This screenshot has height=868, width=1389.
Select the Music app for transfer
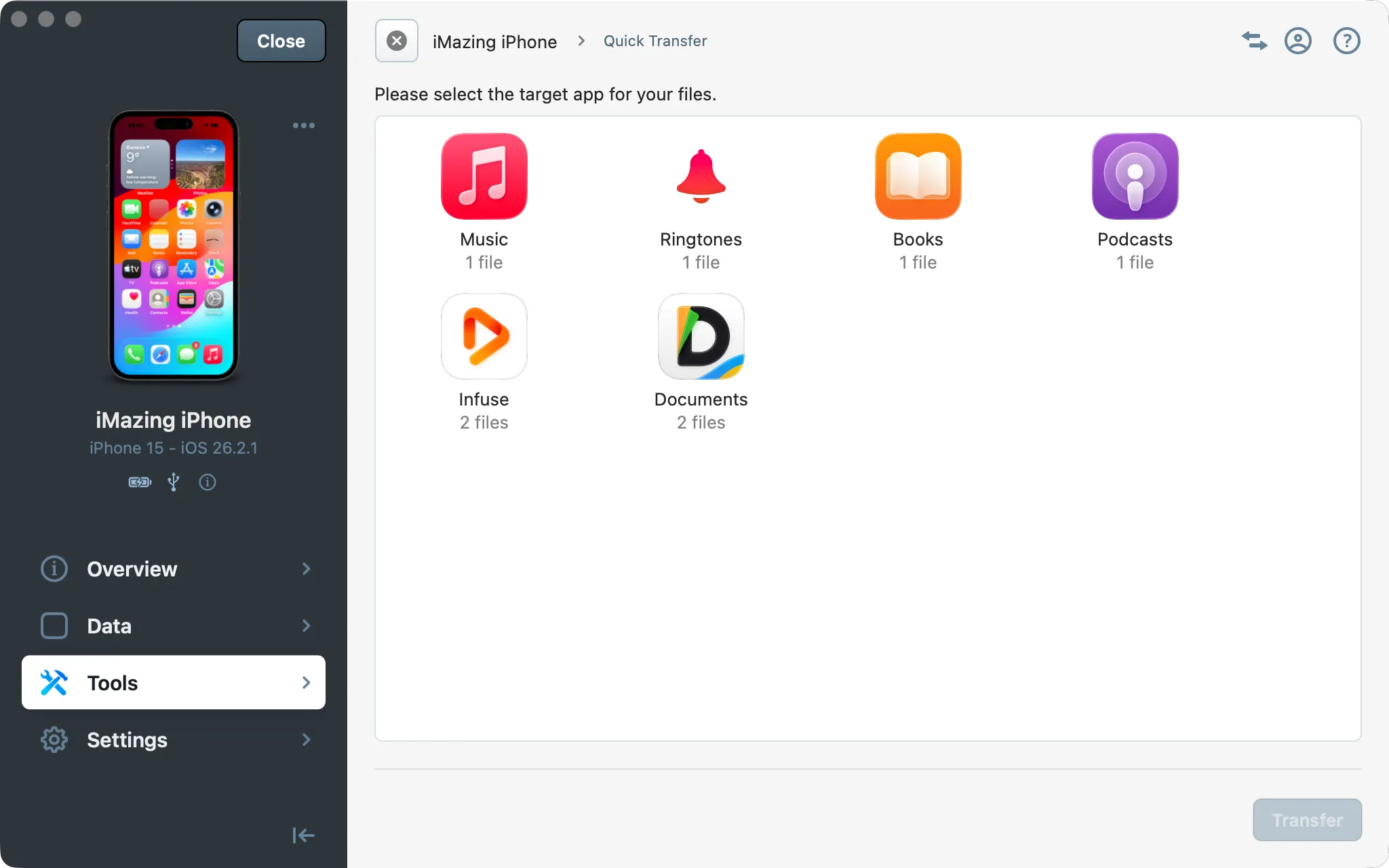click(484, 176)
